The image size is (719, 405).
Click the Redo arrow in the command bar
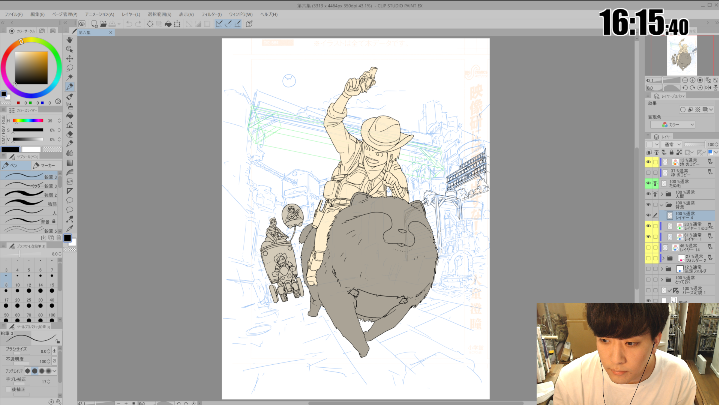[138, 23]
